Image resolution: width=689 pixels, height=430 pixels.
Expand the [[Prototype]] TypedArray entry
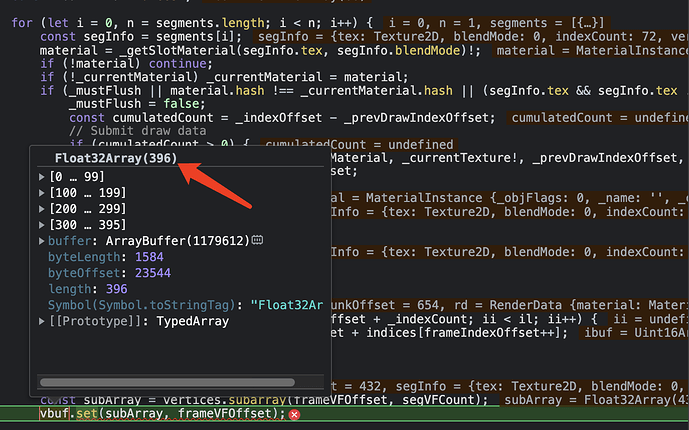(x=42, y=321)
